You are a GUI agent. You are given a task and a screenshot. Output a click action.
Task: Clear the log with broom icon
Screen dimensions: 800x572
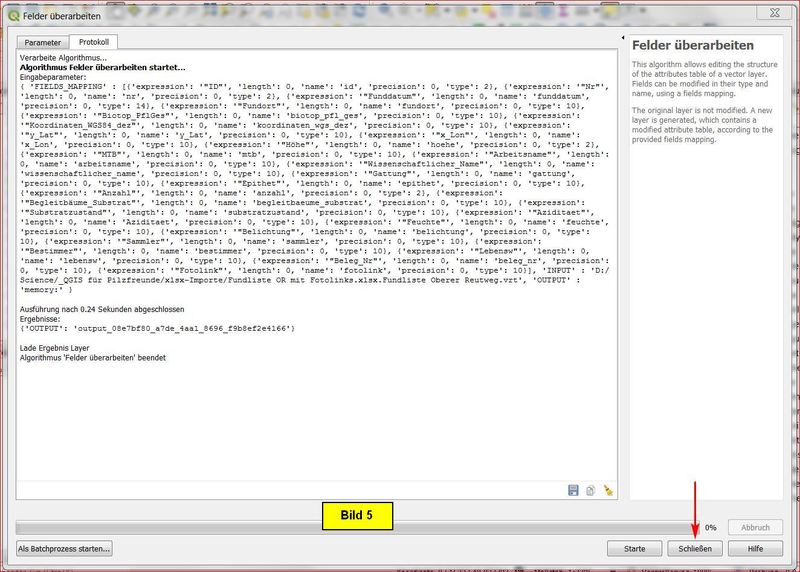click(606, 490)
